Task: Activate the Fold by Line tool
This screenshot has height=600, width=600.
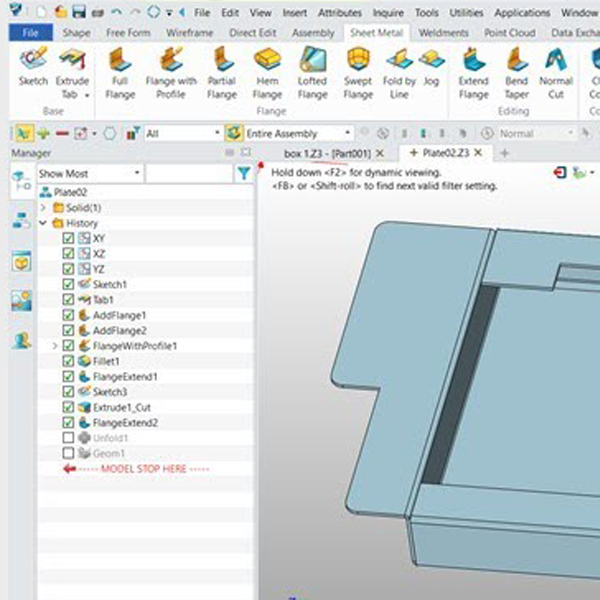Action: tap(399, 72)
